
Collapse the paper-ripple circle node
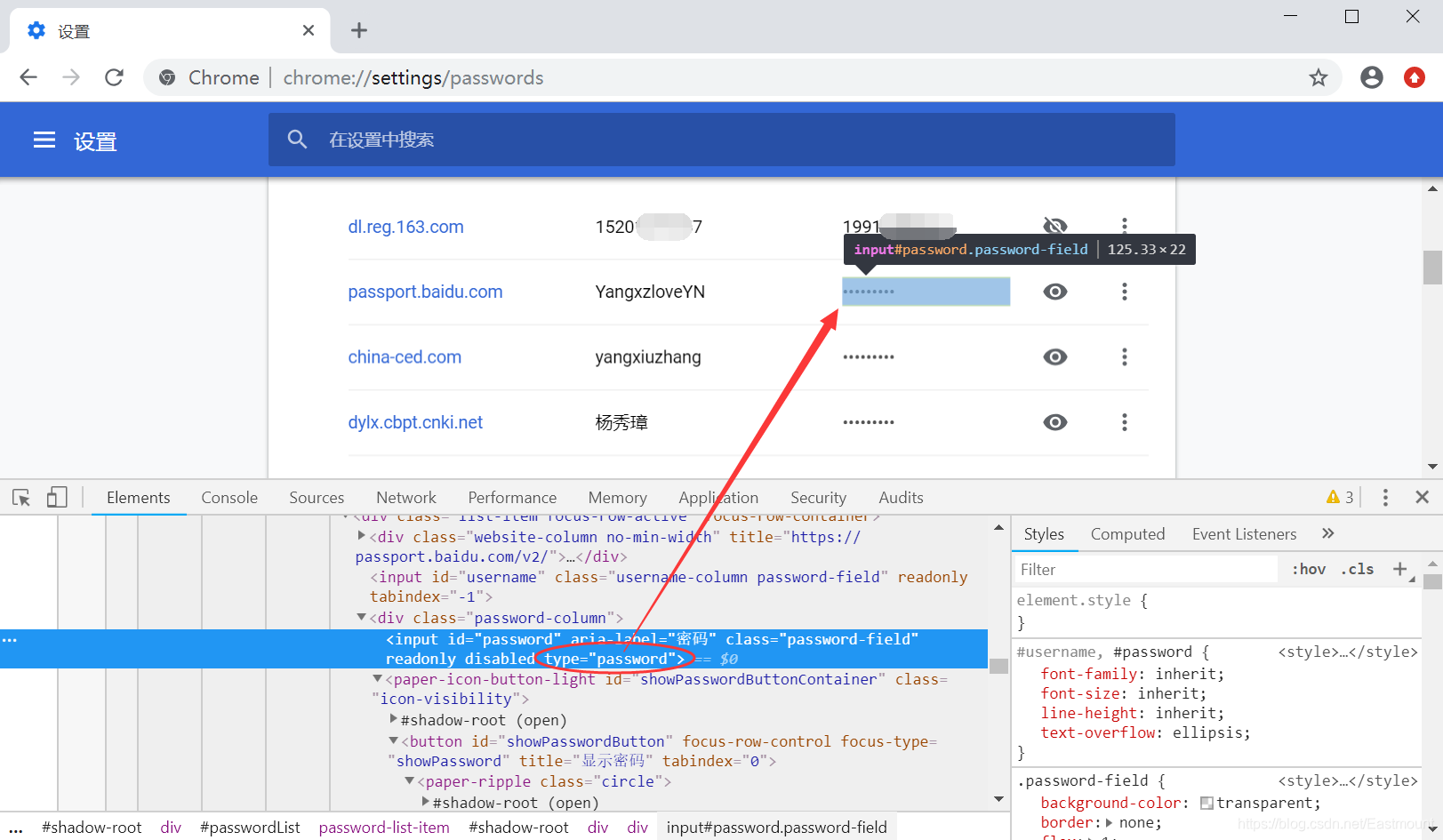pyautogui.click(x=410, y=780)
